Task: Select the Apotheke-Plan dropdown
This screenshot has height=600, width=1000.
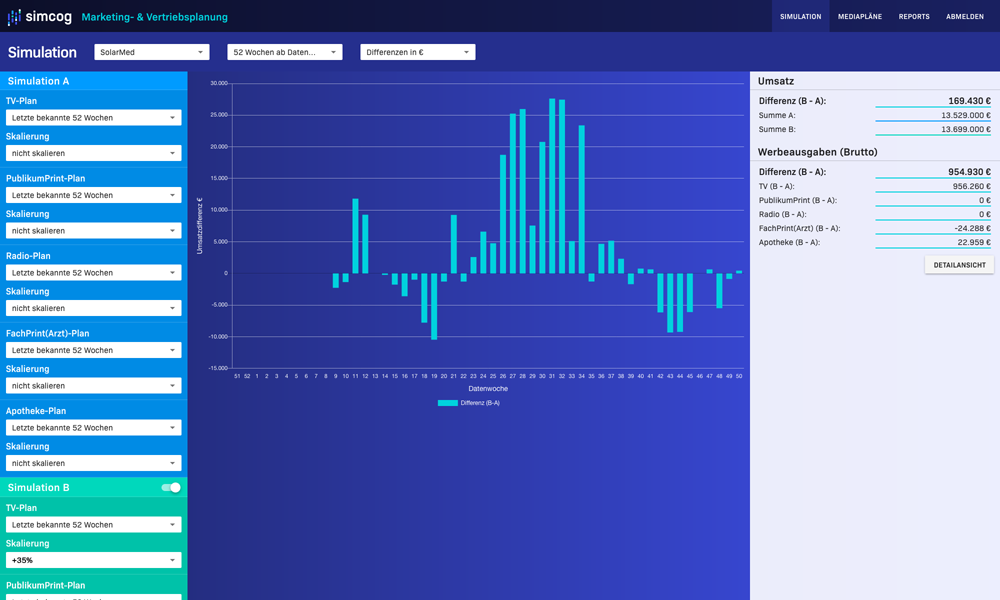Action: (x=94, y=428)
